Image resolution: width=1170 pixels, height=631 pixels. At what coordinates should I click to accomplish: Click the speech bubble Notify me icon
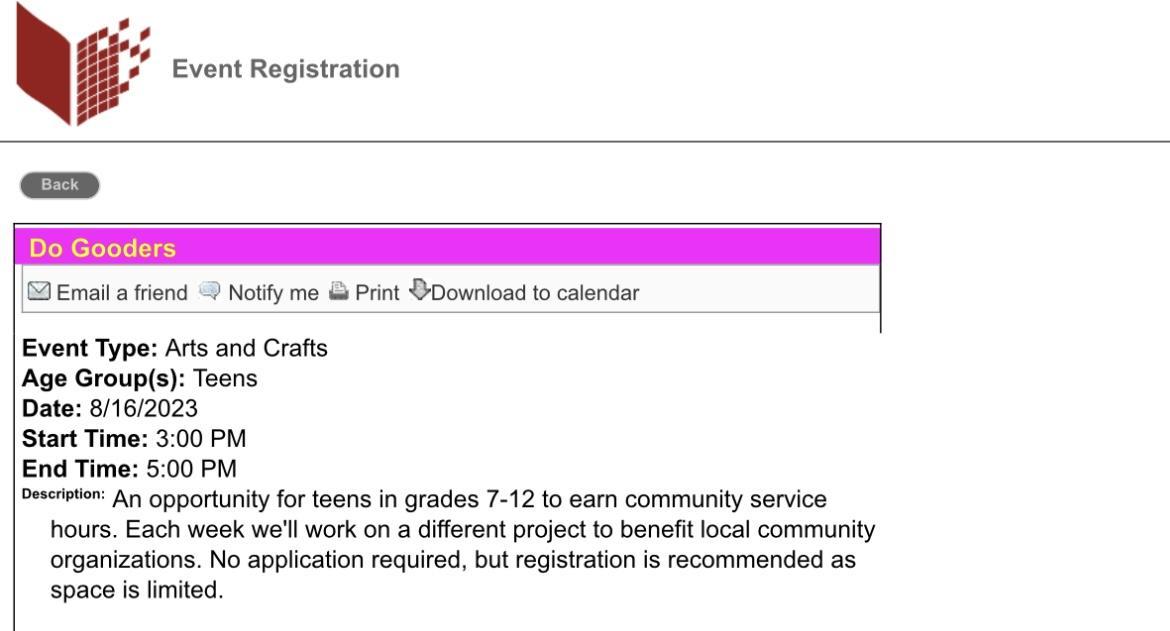[209, 292]
